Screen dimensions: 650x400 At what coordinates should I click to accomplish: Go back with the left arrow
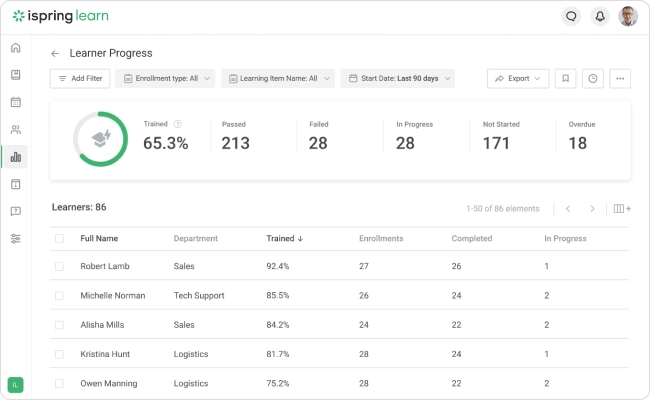pos(55,53)
